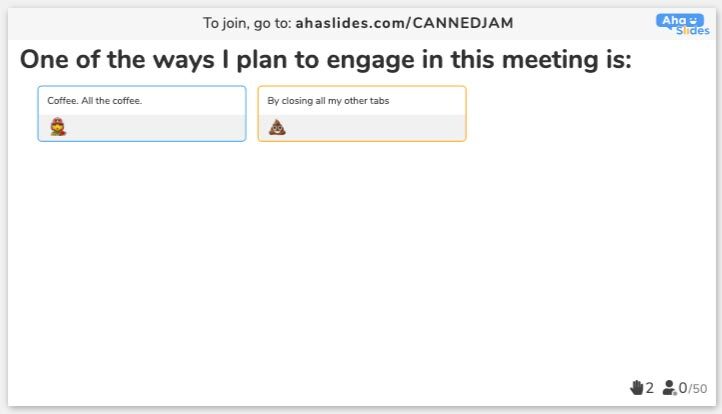Click the 'To join, go to:' text

click(247, 23)
